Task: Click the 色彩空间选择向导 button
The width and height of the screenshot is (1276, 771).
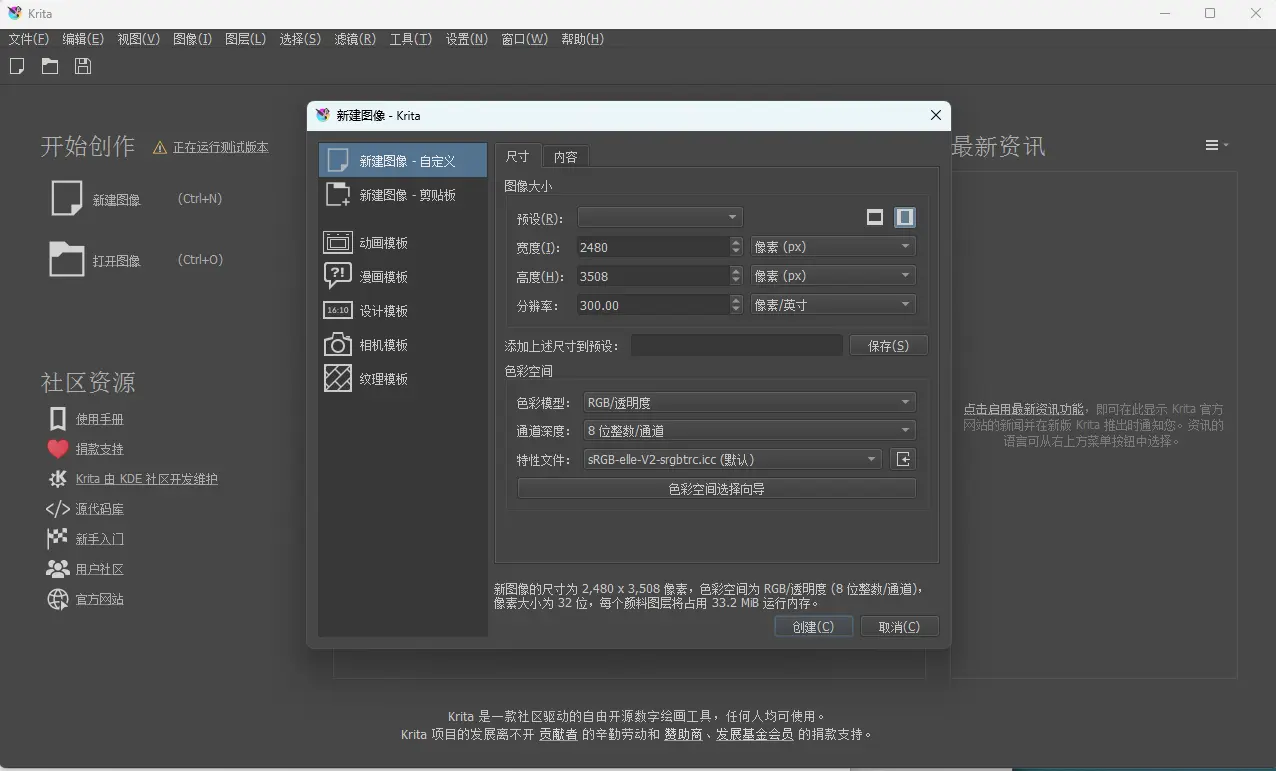Action: pos(717,488)
